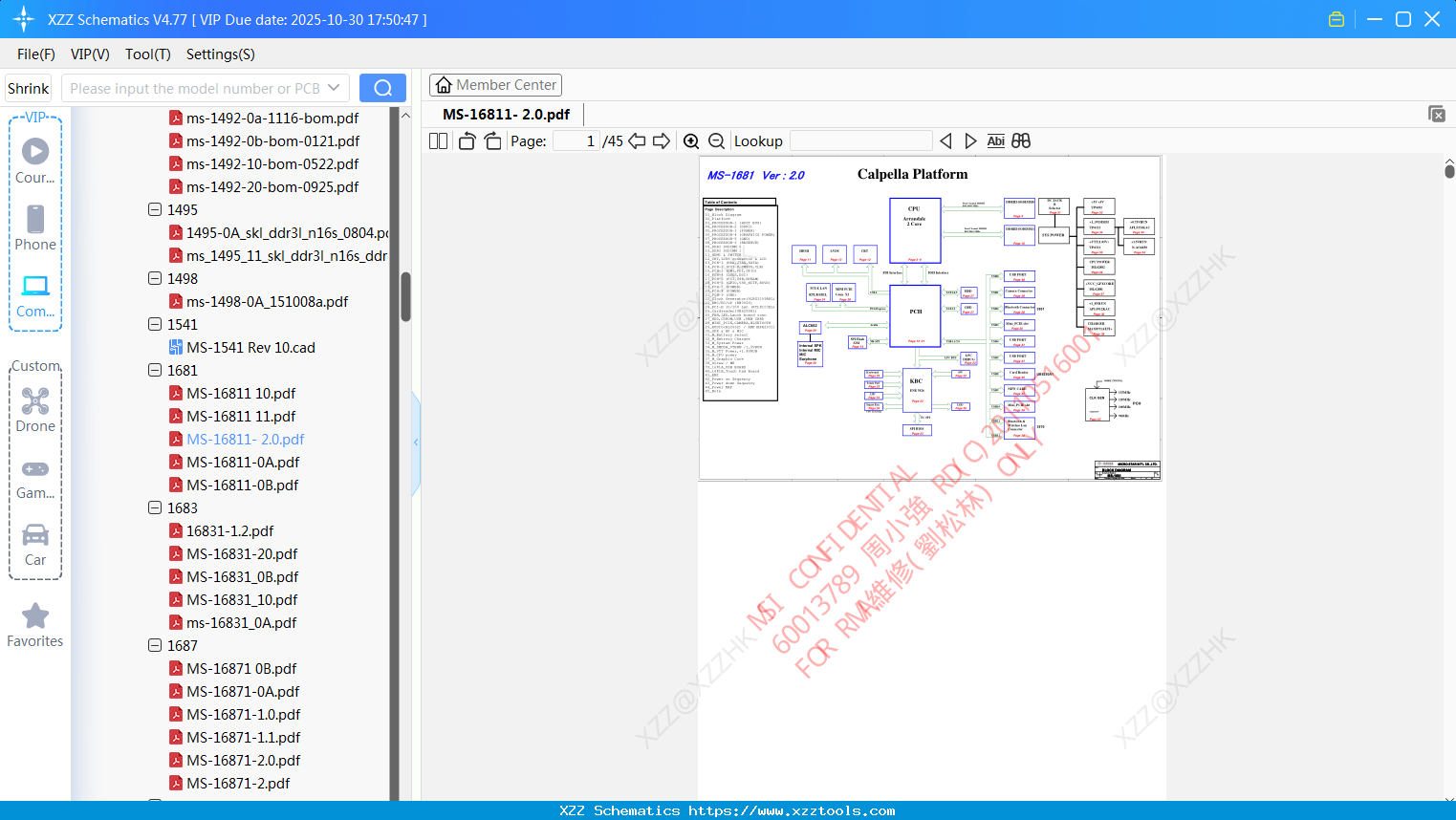This screenshot has width=1456, height=820.
Task: Zoom in on the schematic
Action: (691, 140)
